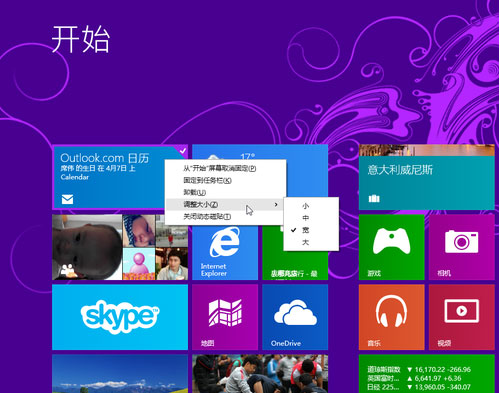Expand the 调整大小(Z) submenu arrow

coord(276,204)
